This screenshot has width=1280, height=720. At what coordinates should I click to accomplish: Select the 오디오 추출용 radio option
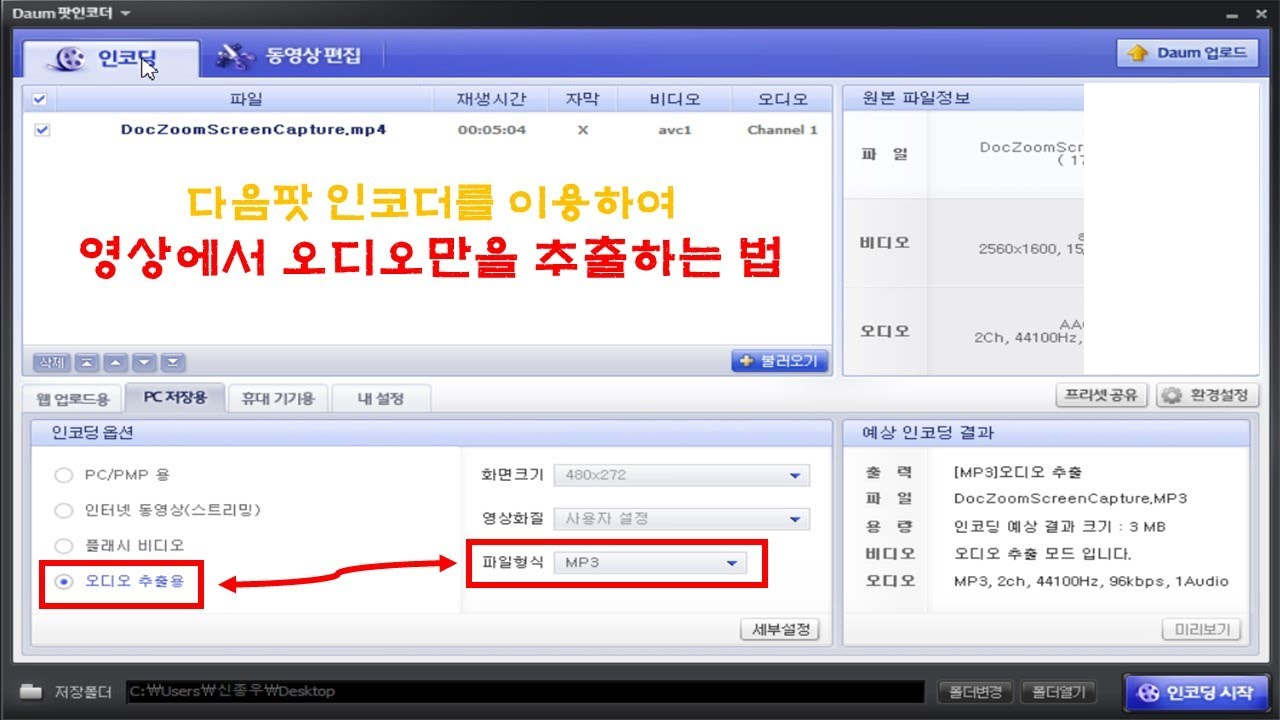[64, 581]
